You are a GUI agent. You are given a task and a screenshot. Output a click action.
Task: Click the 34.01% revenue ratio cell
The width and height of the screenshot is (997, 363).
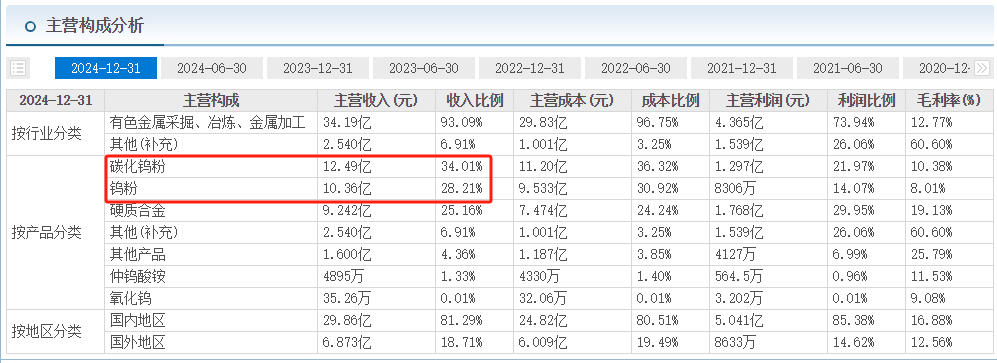click(461, 167)
